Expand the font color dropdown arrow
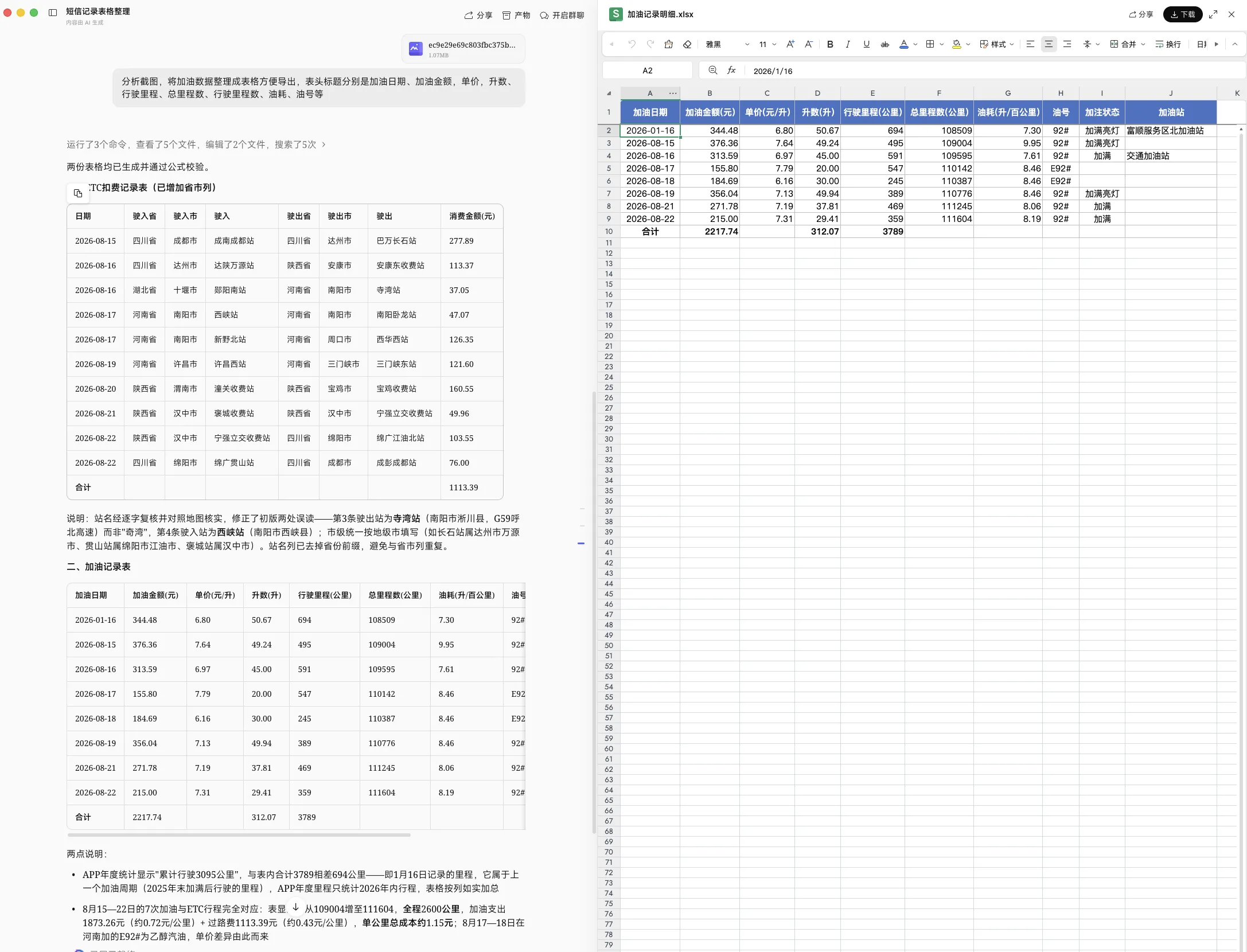 pyautogui.click(x=915, y=44)
